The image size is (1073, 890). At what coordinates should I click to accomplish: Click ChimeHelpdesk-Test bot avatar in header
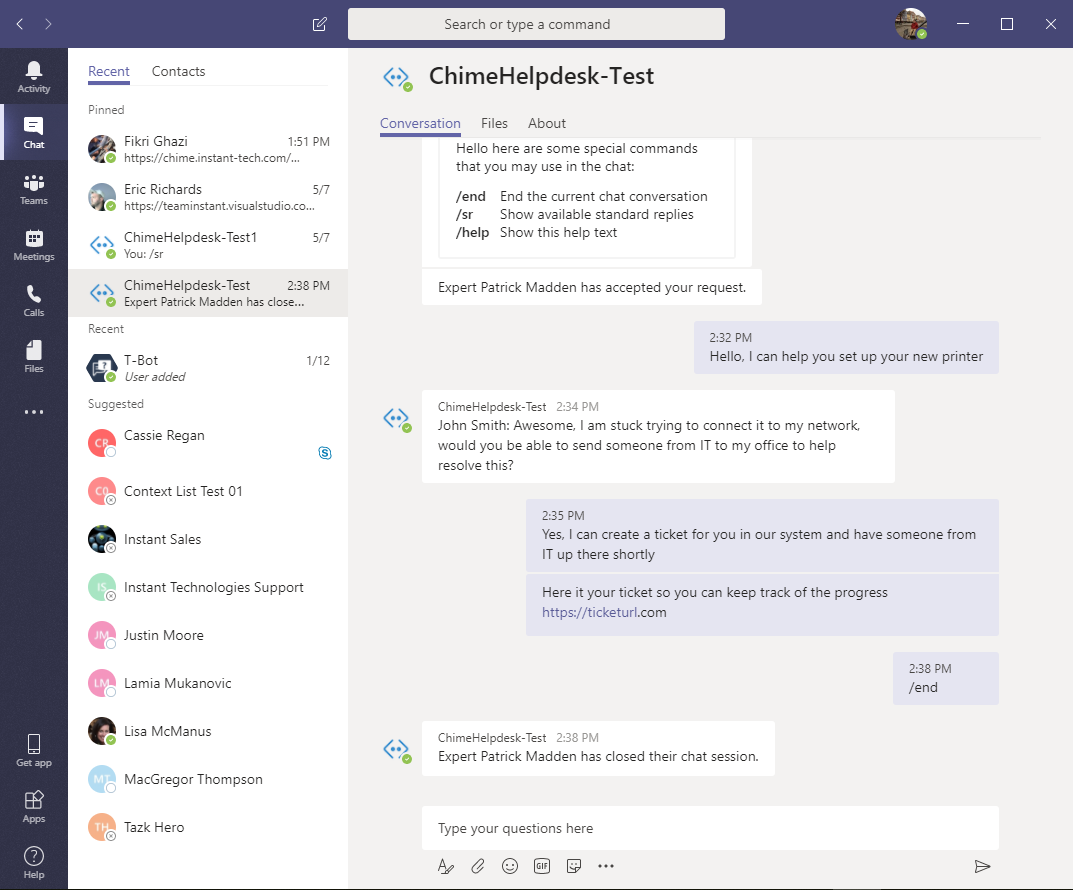(x=397, y=77)
